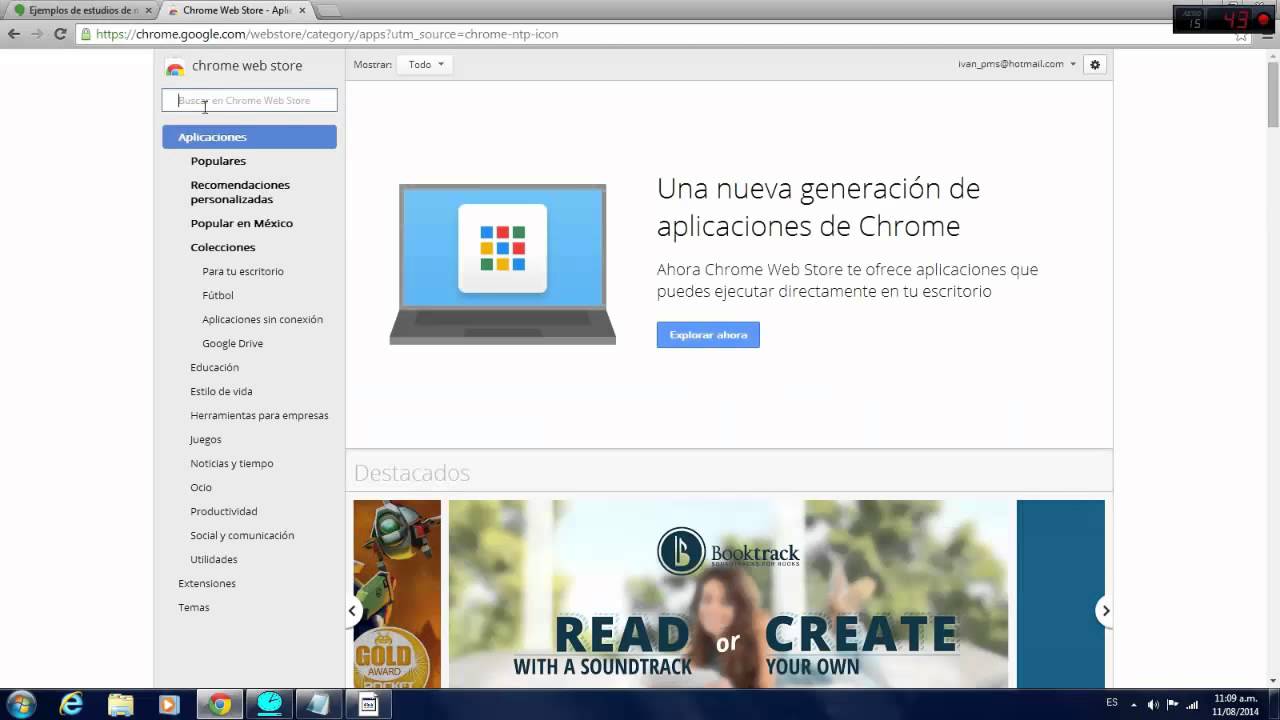Open Juegos category
1280x720 pixels.
point(206,439)
